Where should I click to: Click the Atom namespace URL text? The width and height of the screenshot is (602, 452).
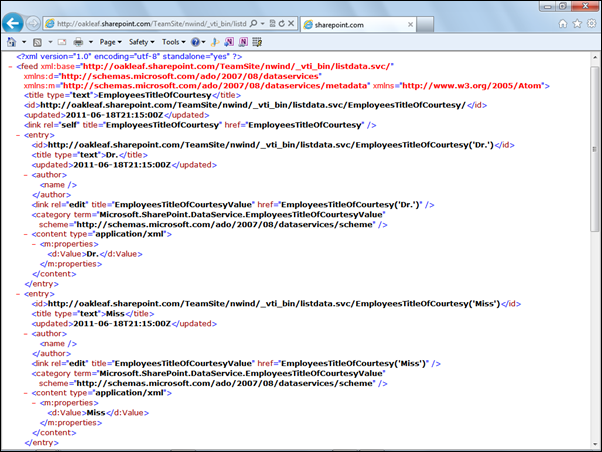pos(472,86)
